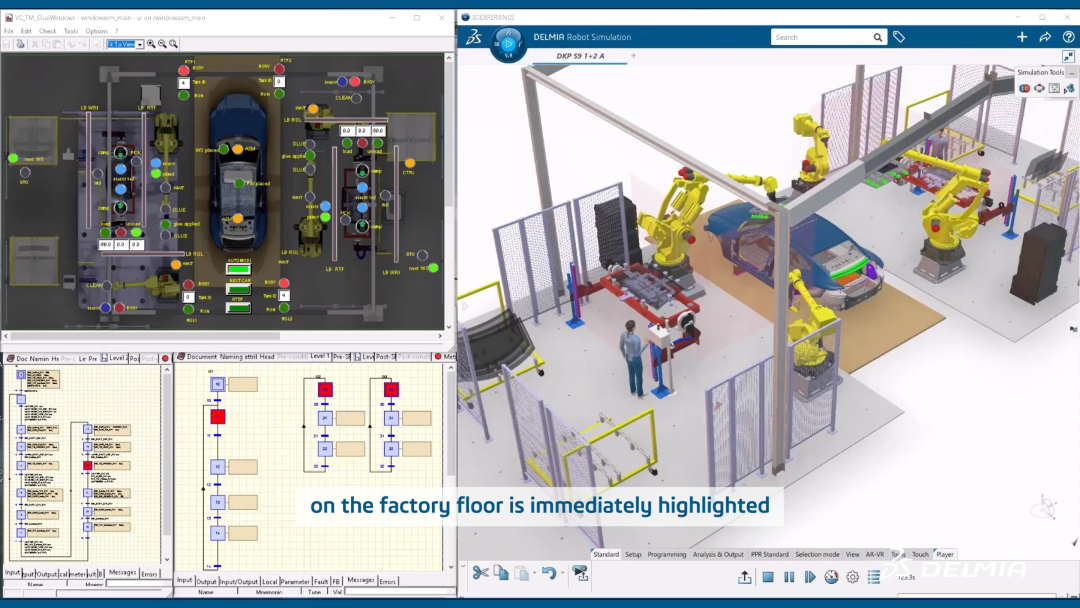Open the Player settings gear
The width and height of the screenshot is (1080, 608).
click(853, 577)
